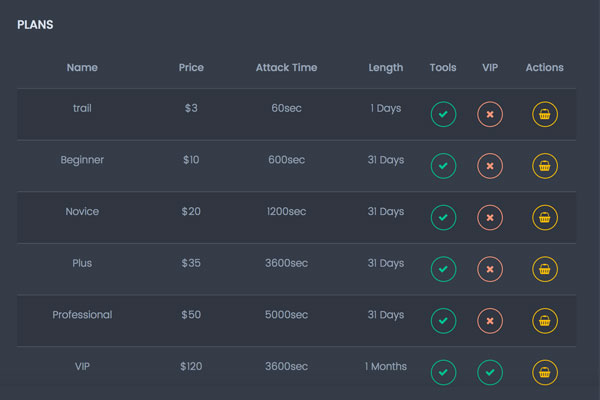Click the basket icon for the trail plan
Screen dimensions: 600x400
(x=545, y=114)
